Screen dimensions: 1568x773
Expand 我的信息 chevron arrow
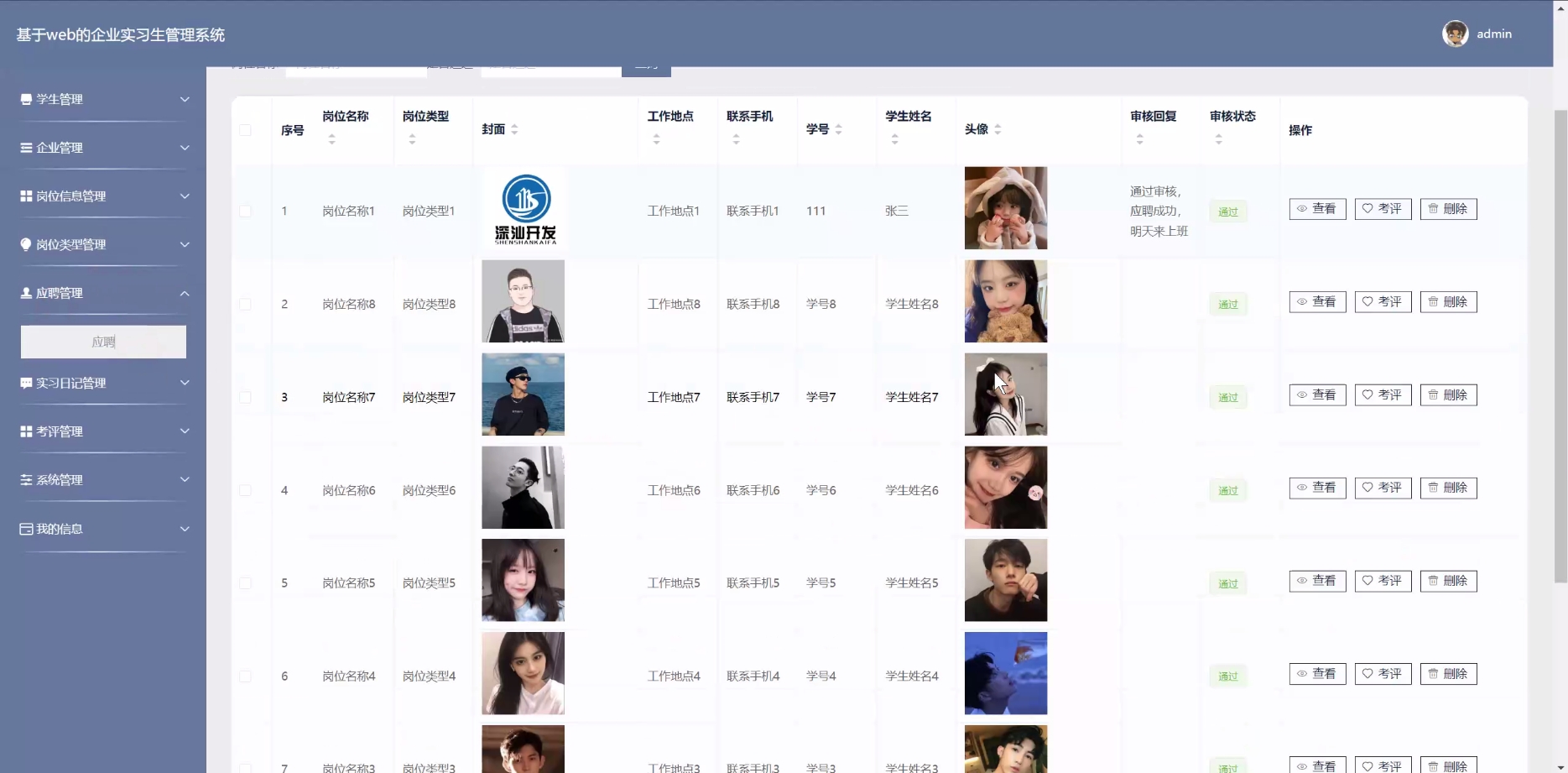[x=185, y=529]
